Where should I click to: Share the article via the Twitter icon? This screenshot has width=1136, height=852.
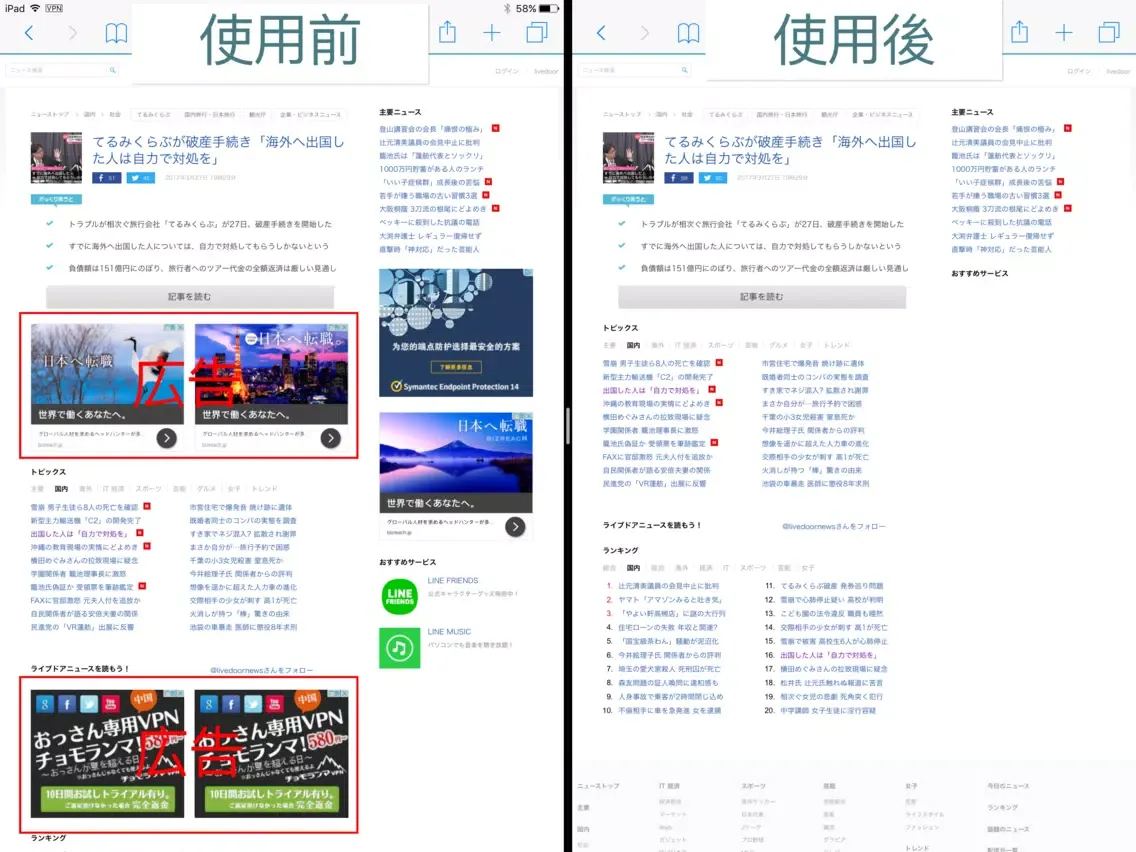pos(140,178)
